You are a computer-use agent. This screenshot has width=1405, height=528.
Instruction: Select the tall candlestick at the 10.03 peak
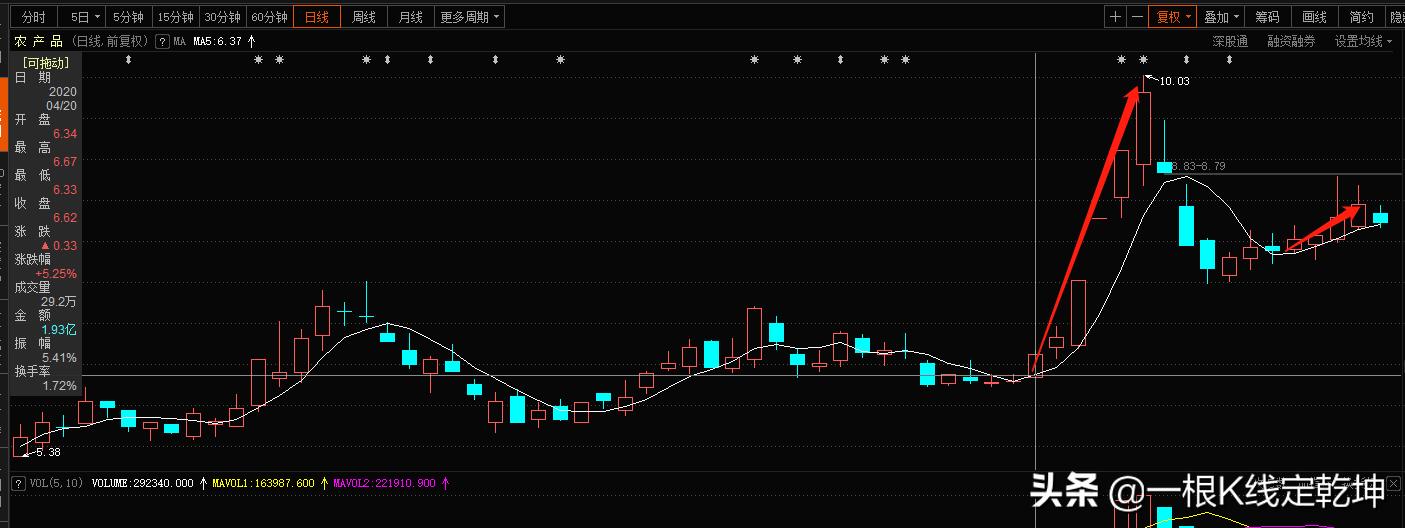1143,128
